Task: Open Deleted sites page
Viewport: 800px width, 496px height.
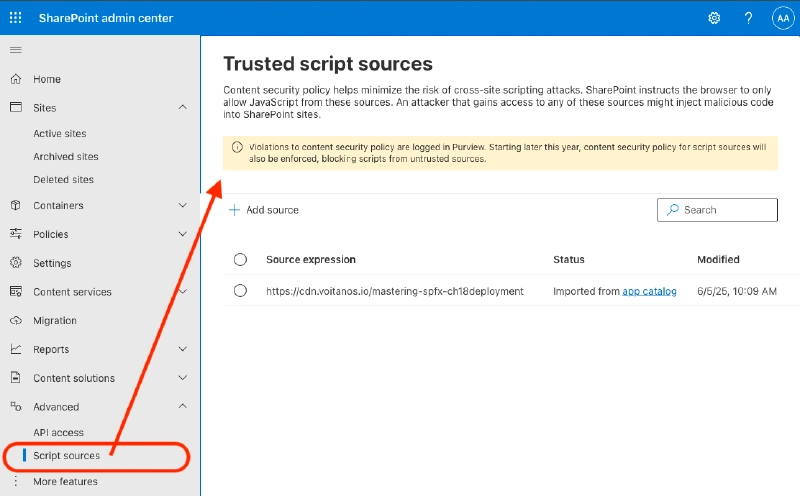Action: pos(63,179)
